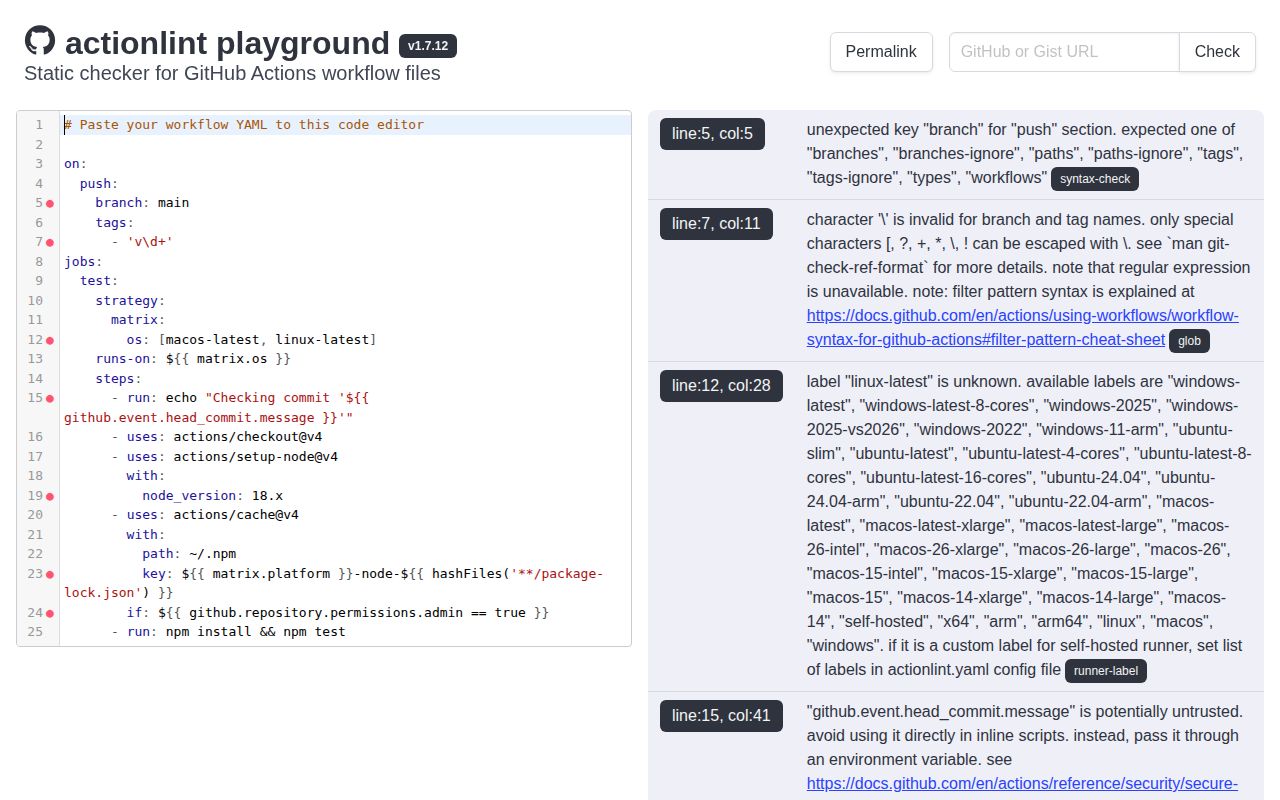Screen dimensions: 1280x800
Task: Click the runner-label rule badge
Action: click(1105, 671)
